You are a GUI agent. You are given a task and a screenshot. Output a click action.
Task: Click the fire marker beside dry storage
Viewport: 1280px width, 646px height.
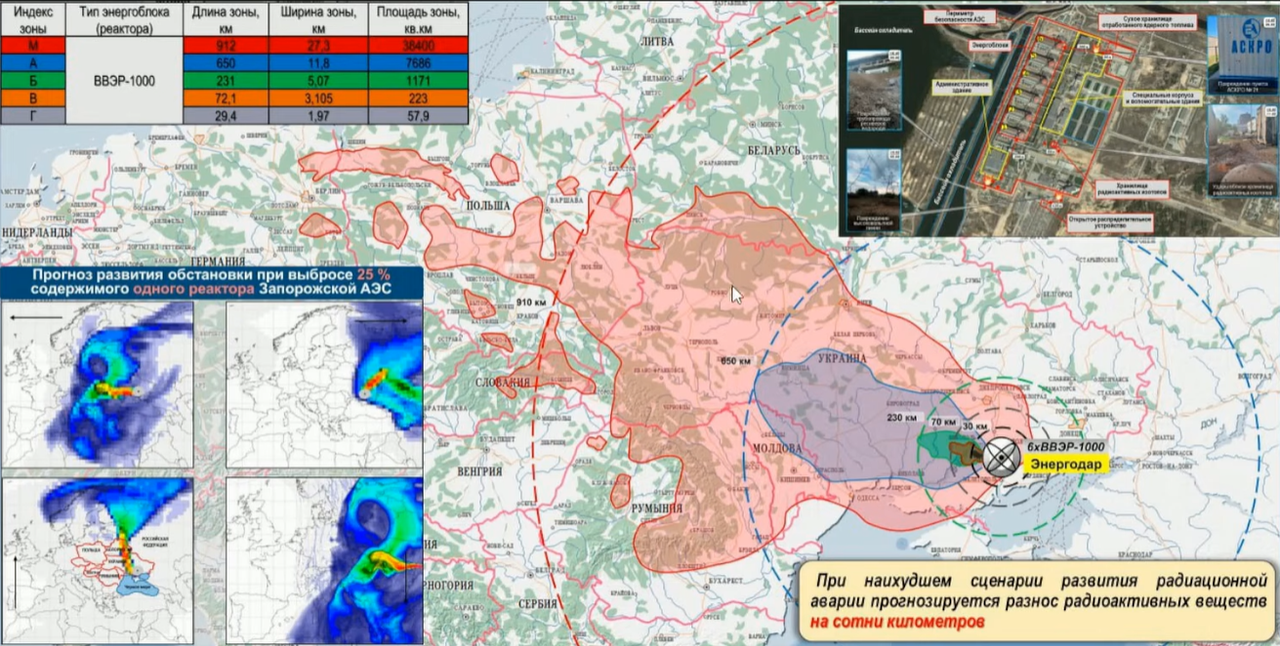point(1098,49)
